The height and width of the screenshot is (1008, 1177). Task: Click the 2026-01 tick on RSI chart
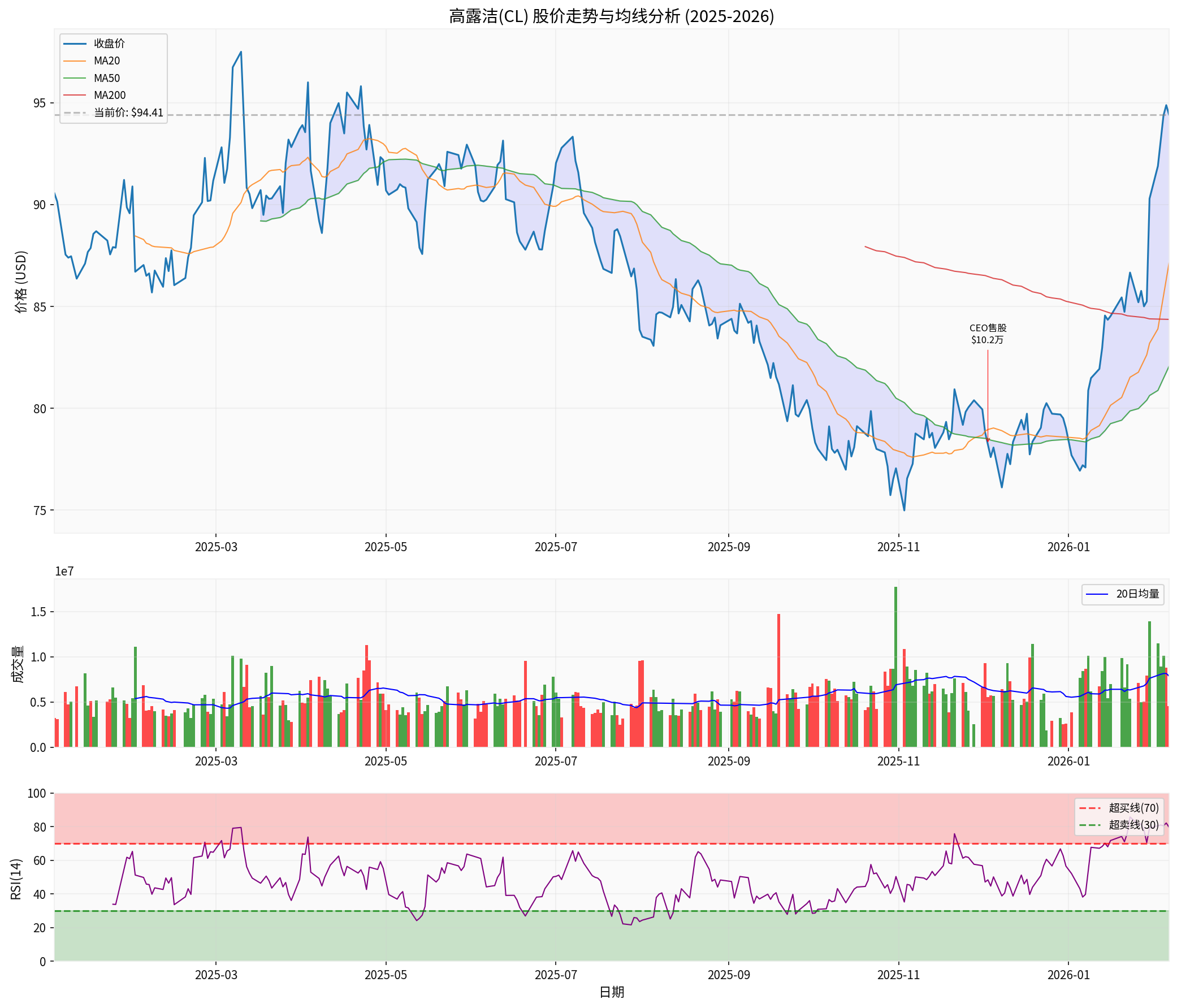pos(1068,975)
